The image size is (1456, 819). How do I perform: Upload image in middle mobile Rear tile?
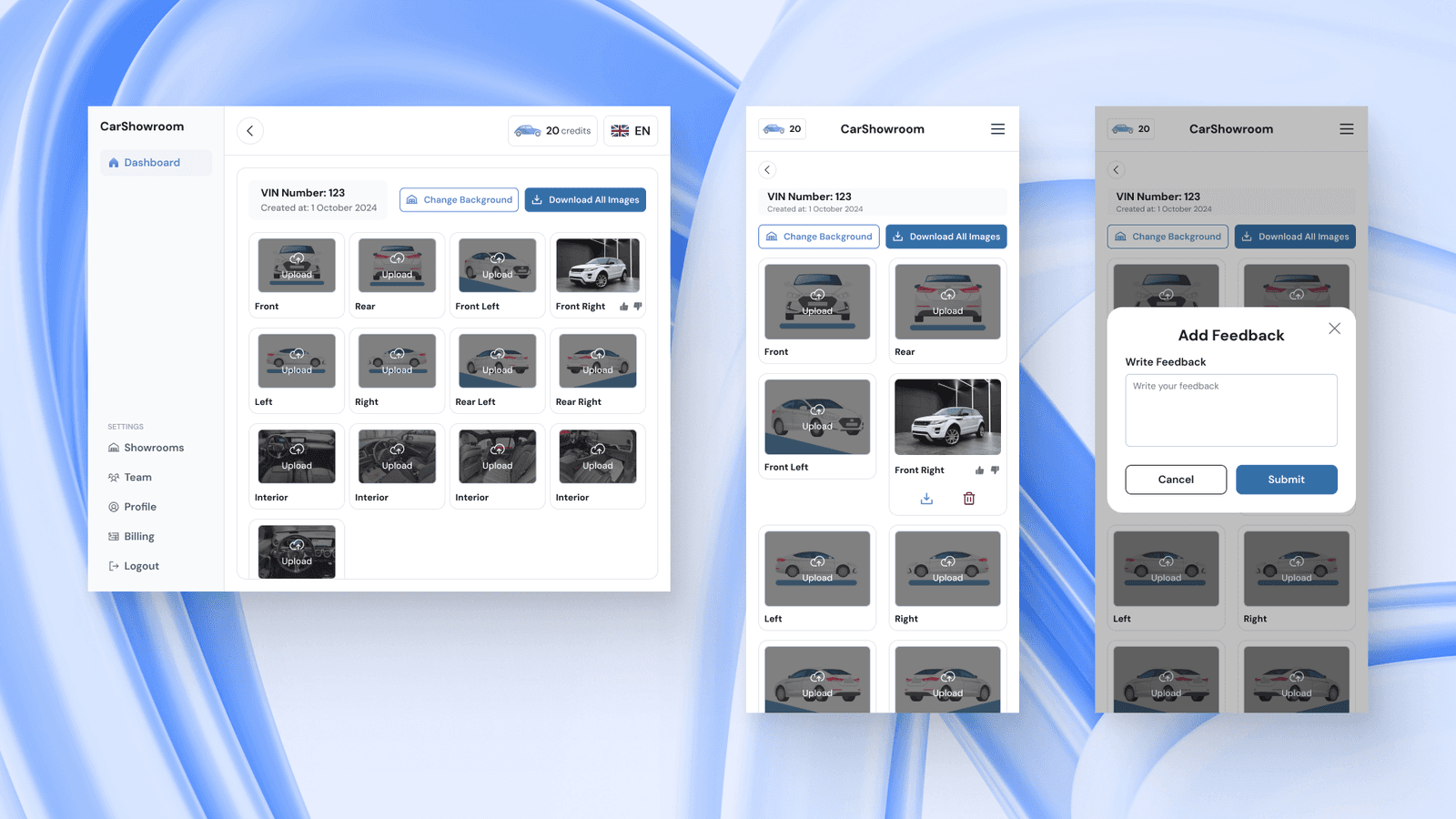[947, 302]
